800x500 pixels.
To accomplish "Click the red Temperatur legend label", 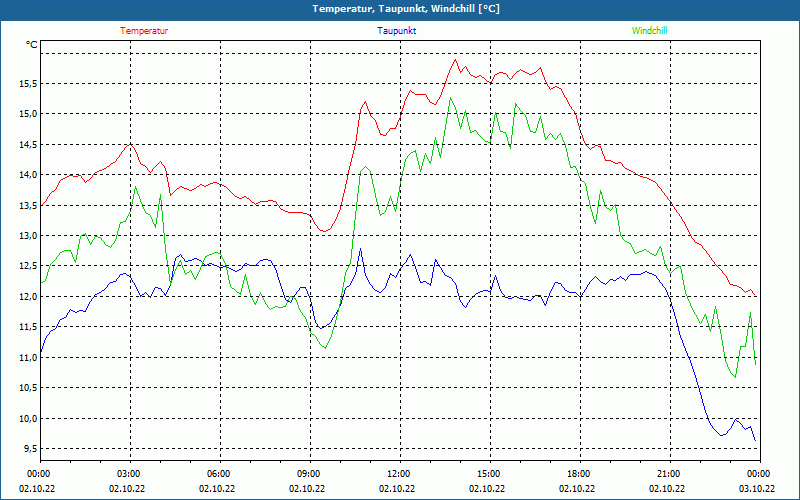I will point(144,31).
